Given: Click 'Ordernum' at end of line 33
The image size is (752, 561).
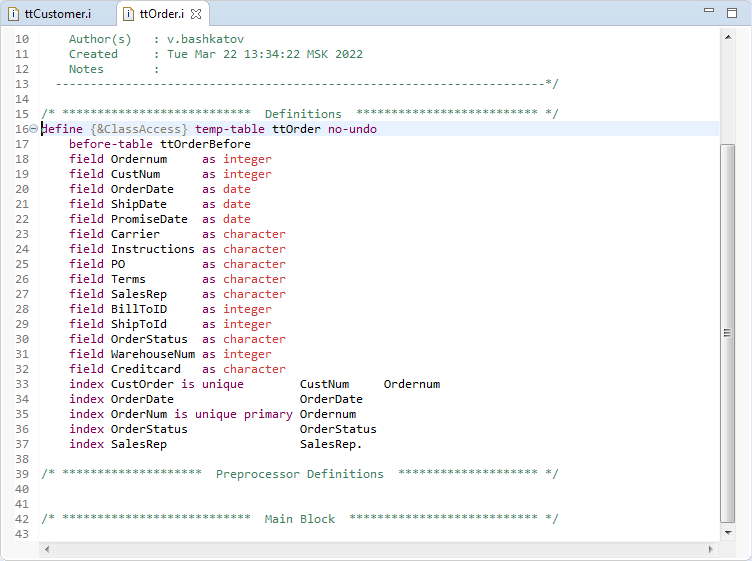Looking at the screenshot, I should [x=412, y=384].
